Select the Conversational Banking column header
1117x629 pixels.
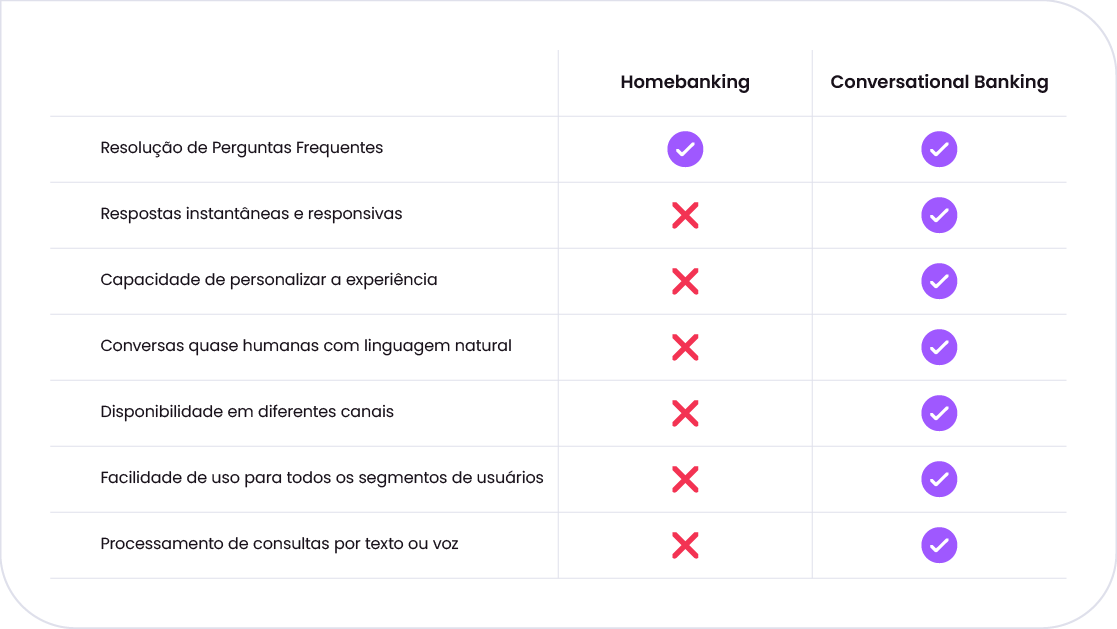click(x=939, y=82)
